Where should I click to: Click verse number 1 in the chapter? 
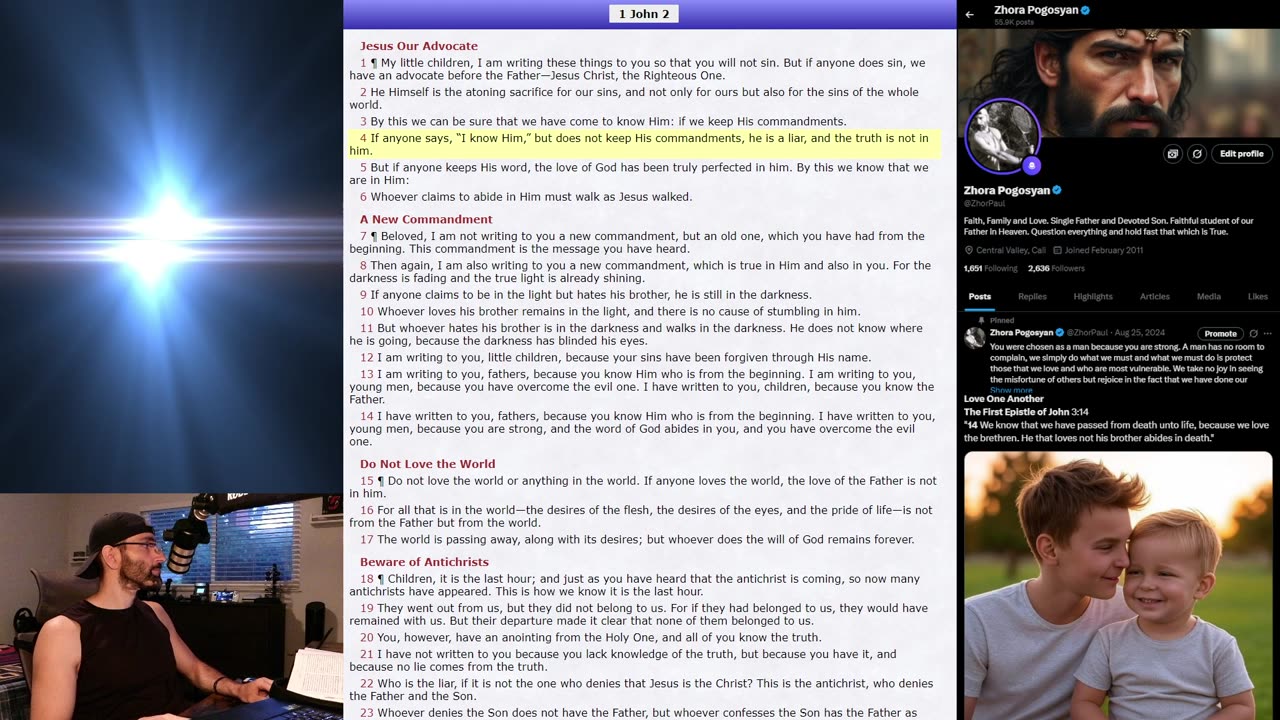[364, 63]
